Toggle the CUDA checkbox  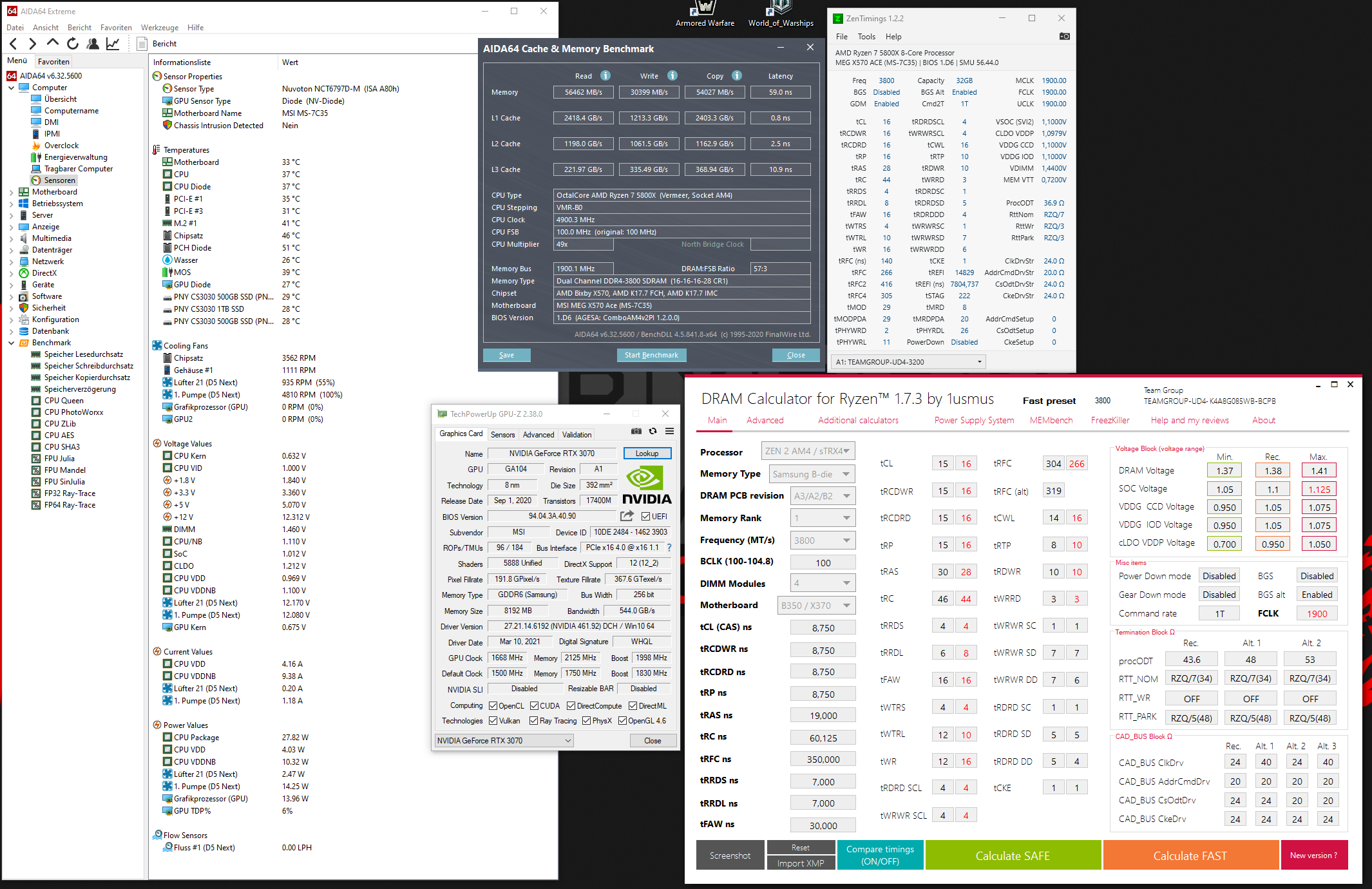pos(534,706)
